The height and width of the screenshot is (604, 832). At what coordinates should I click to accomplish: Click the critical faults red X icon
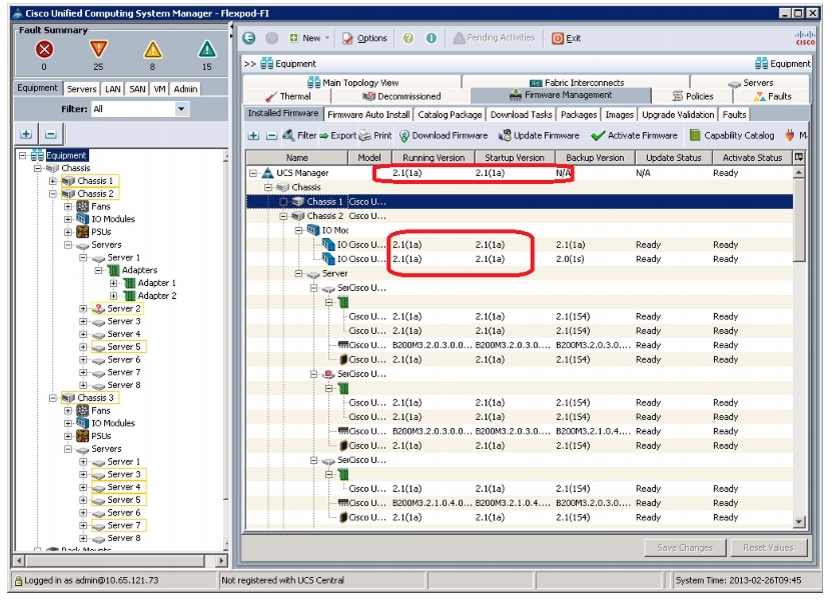coord(44,49)
